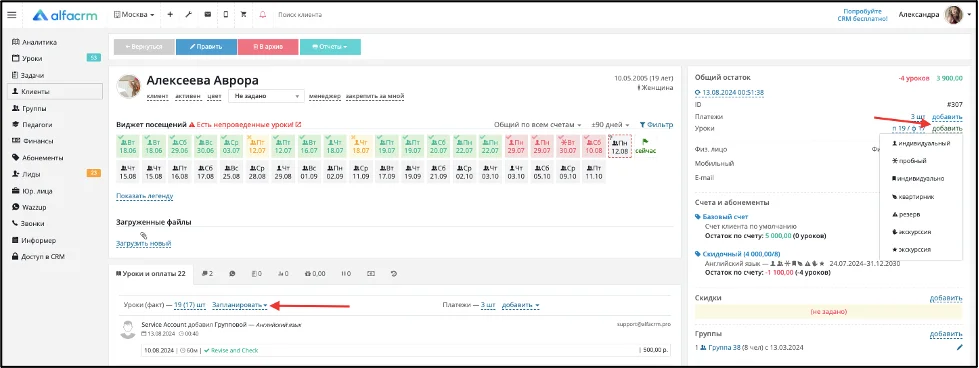Expand the ±90 дней period dropdown
This screenshot has width=979, height=368.
tap(611, 125)
